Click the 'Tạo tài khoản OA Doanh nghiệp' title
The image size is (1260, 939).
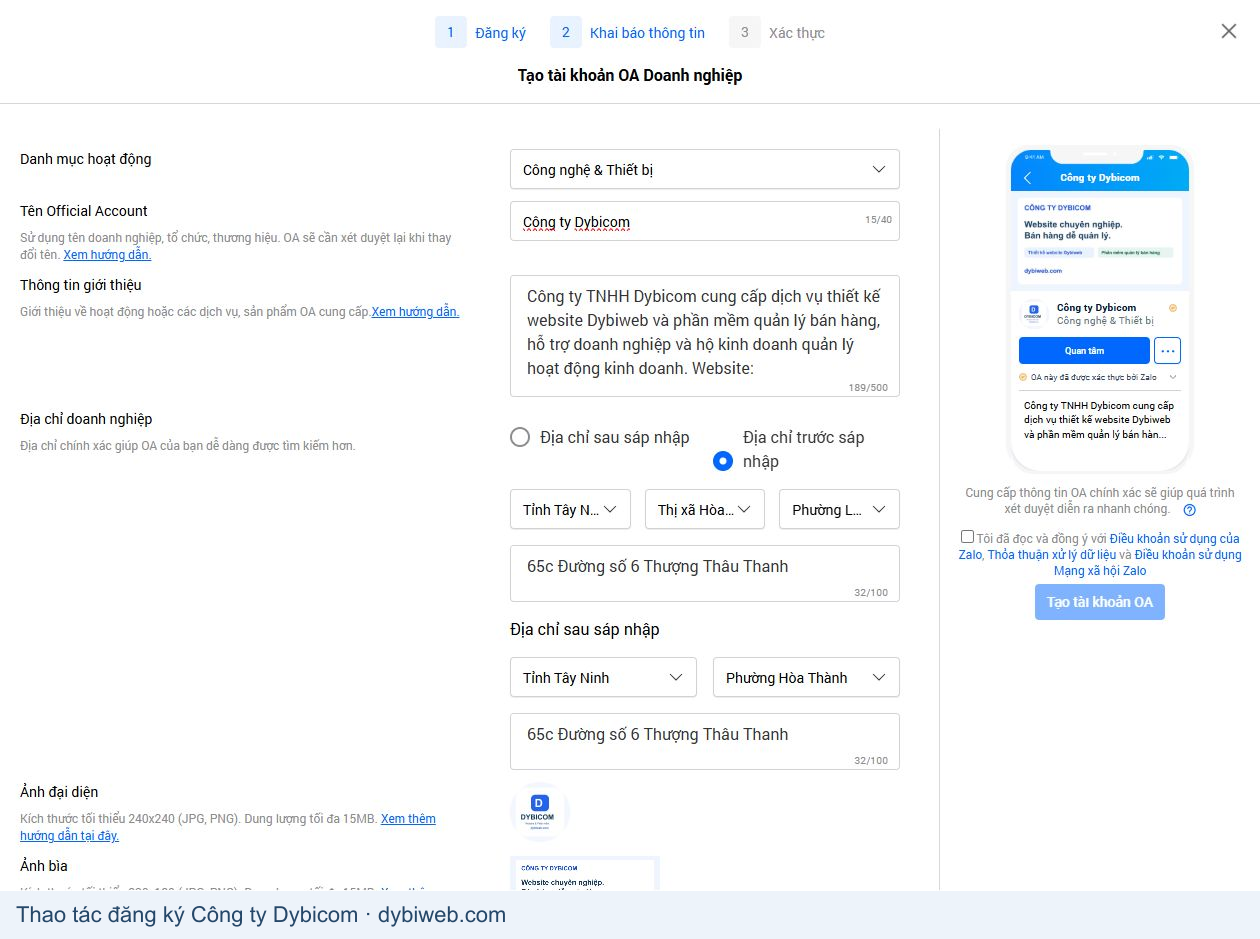(x=630, y=75)
